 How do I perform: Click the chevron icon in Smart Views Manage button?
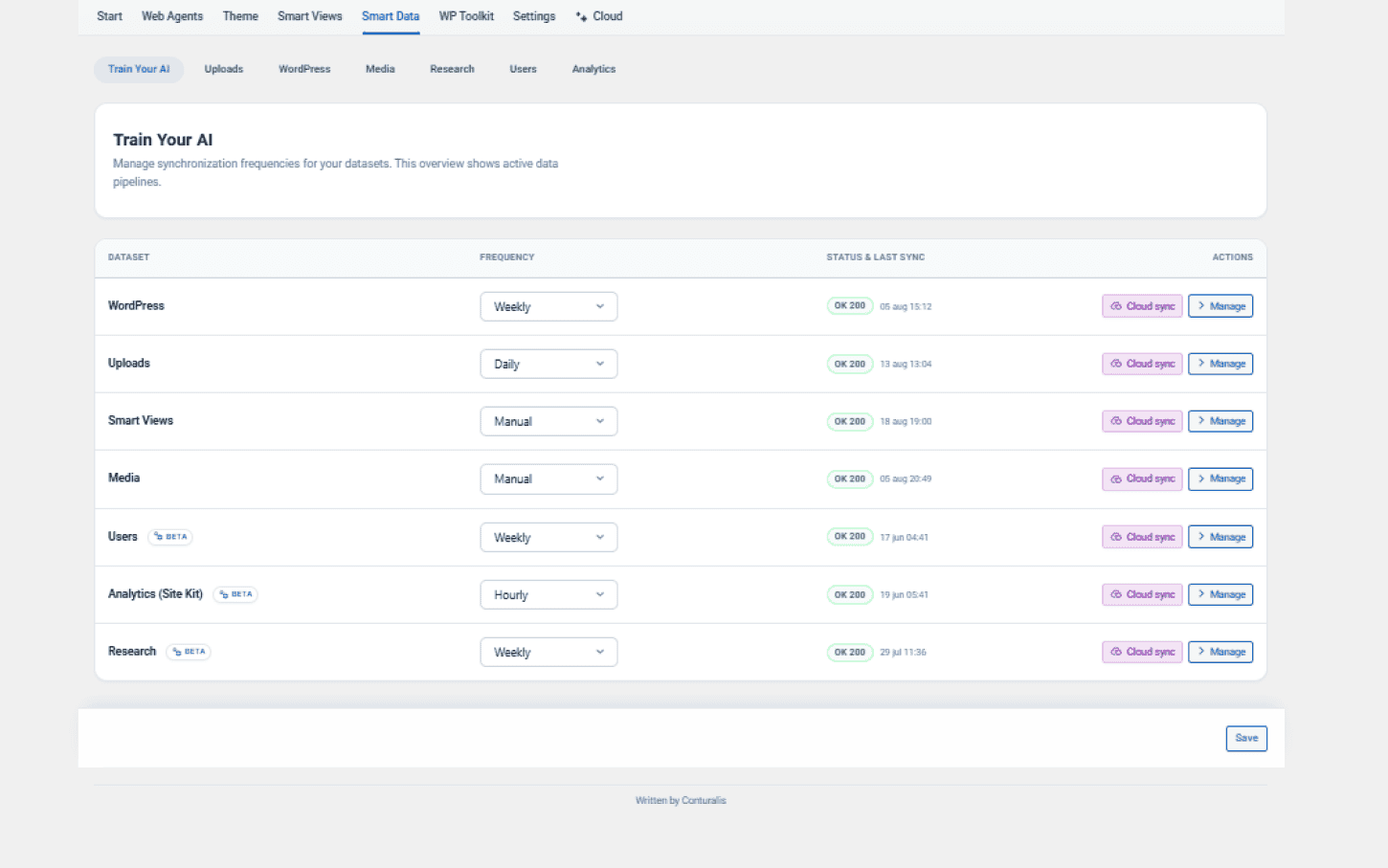coord(1201,421)
